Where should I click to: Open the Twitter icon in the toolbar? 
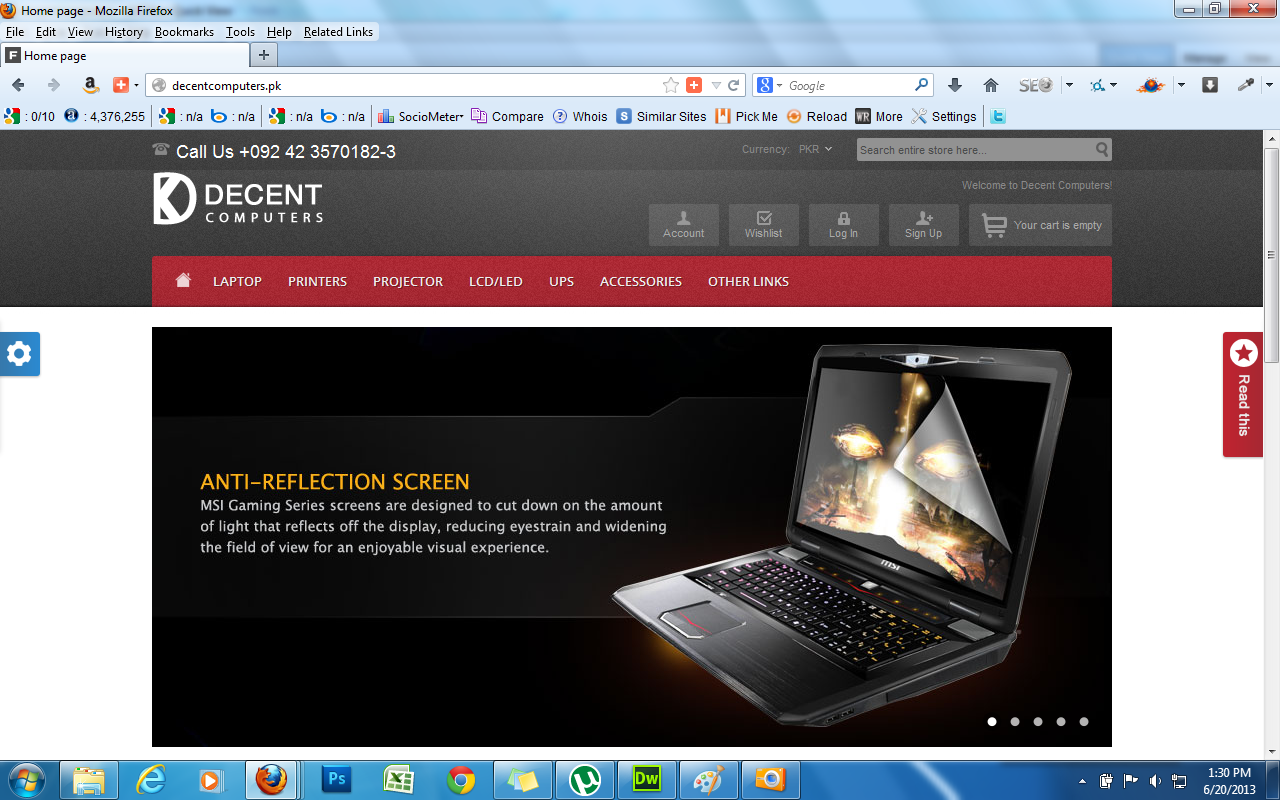pyautogui.click(x=998, y=116)
